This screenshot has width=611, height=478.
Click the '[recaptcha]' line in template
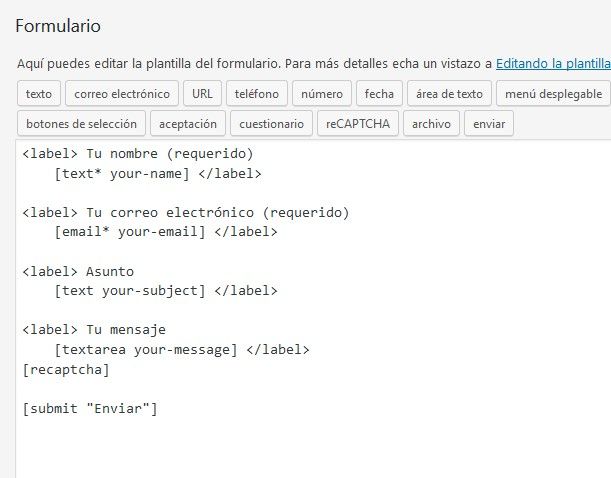point(66,369)
